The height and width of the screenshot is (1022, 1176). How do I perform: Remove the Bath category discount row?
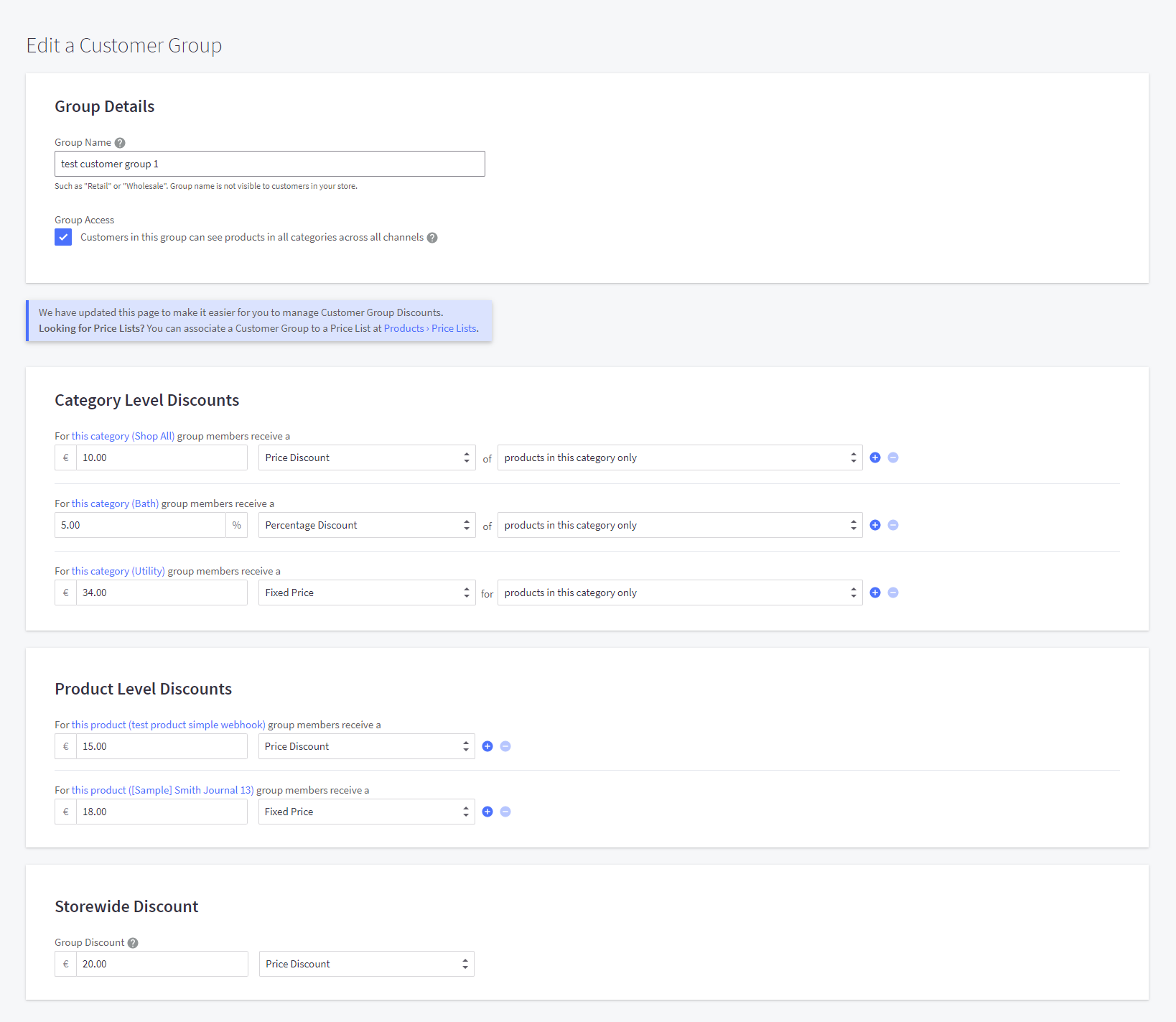893,525
